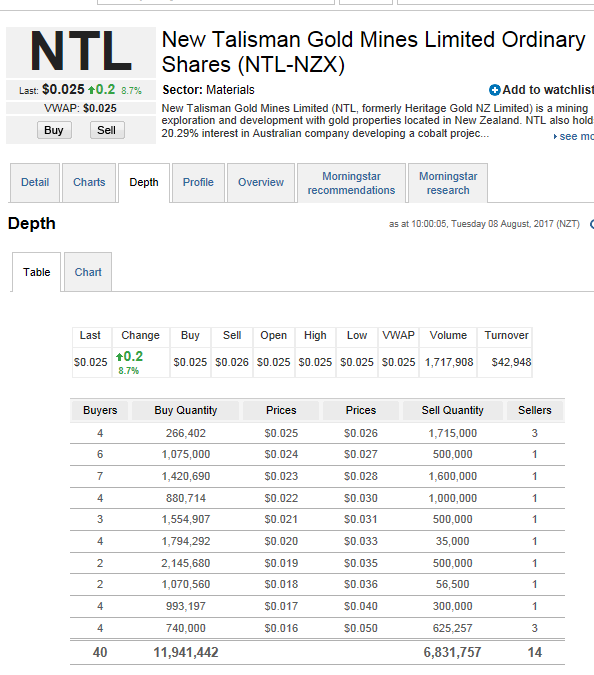Image resolution: width=594 pixels, height=675 pixels.
Task: Click the buy price $0.023
Action: point(281,477)
